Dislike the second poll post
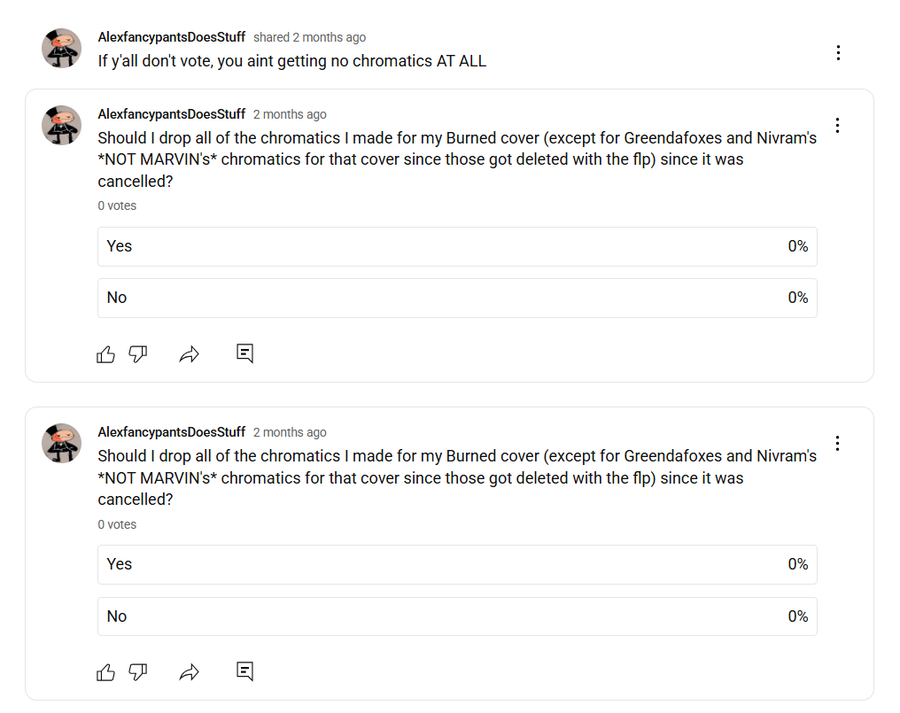This screenshot has height=713, width=900. pos(138,672)
